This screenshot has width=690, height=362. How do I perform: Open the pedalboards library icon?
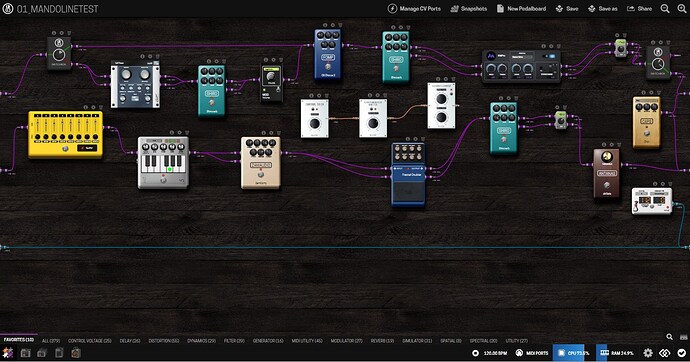(25, 353)
